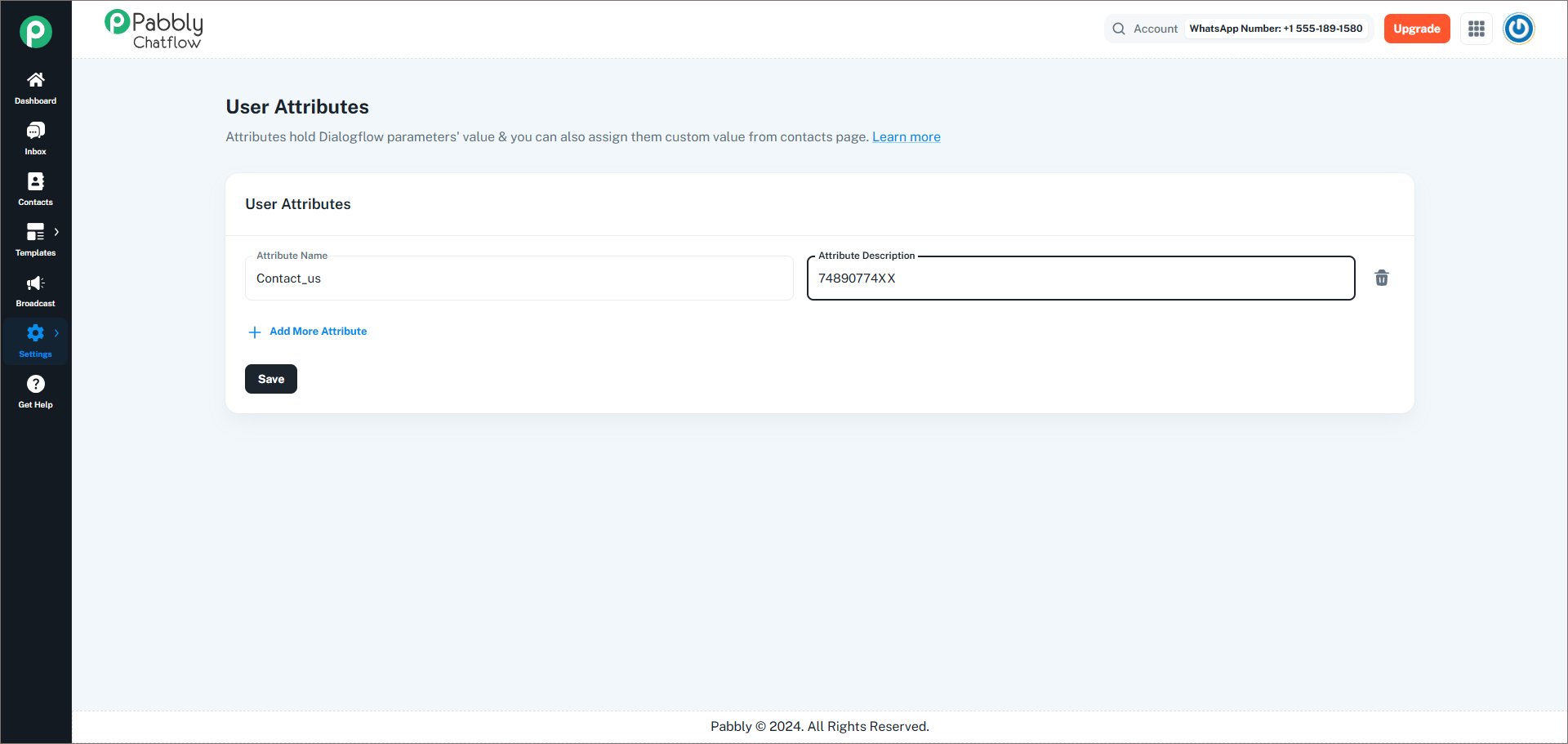This screenshot has height=744, width=1568.
Task: Go to the Contacts page
Action: (x=35, y=190)
